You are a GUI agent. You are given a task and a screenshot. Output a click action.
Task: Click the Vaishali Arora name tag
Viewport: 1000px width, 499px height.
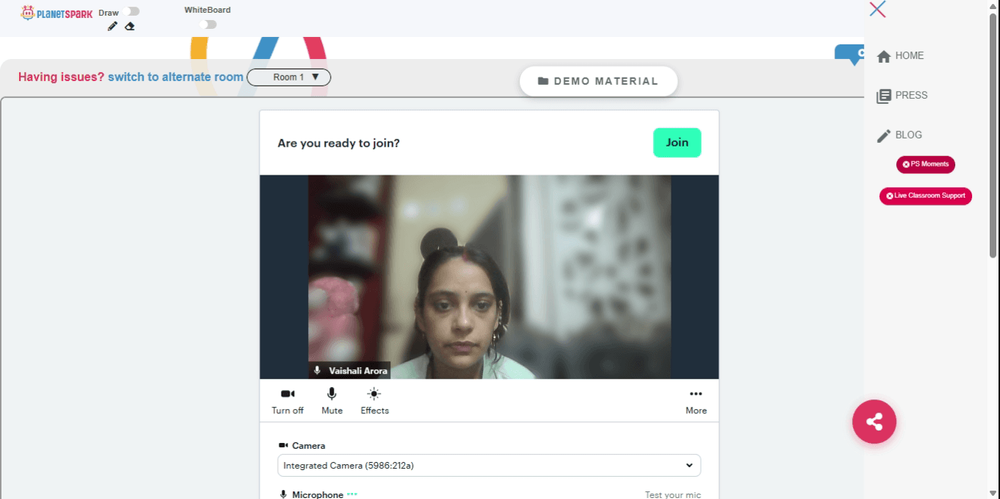[x=349, y=370]
